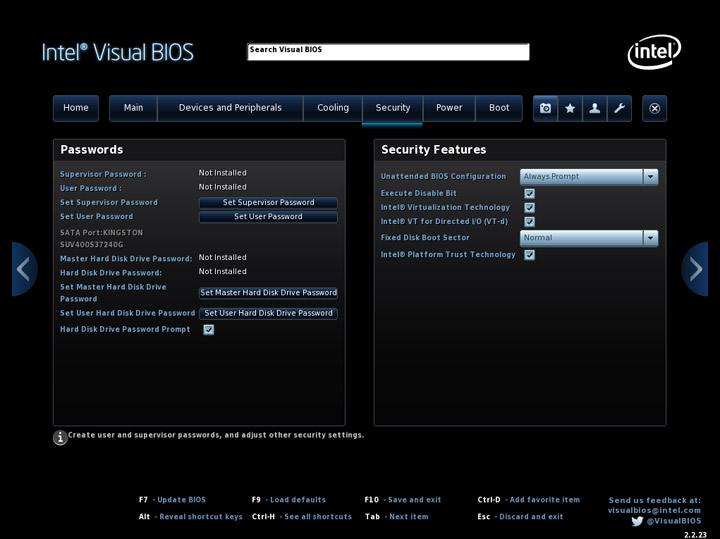Click Set Master Hard Disk Drive Password button

[268, 293]
